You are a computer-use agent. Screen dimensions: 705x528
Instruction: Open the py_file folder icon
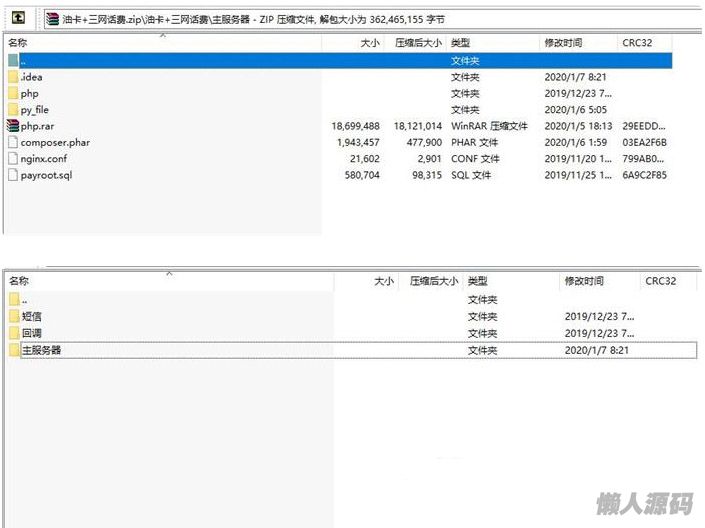tap(13, 110)
